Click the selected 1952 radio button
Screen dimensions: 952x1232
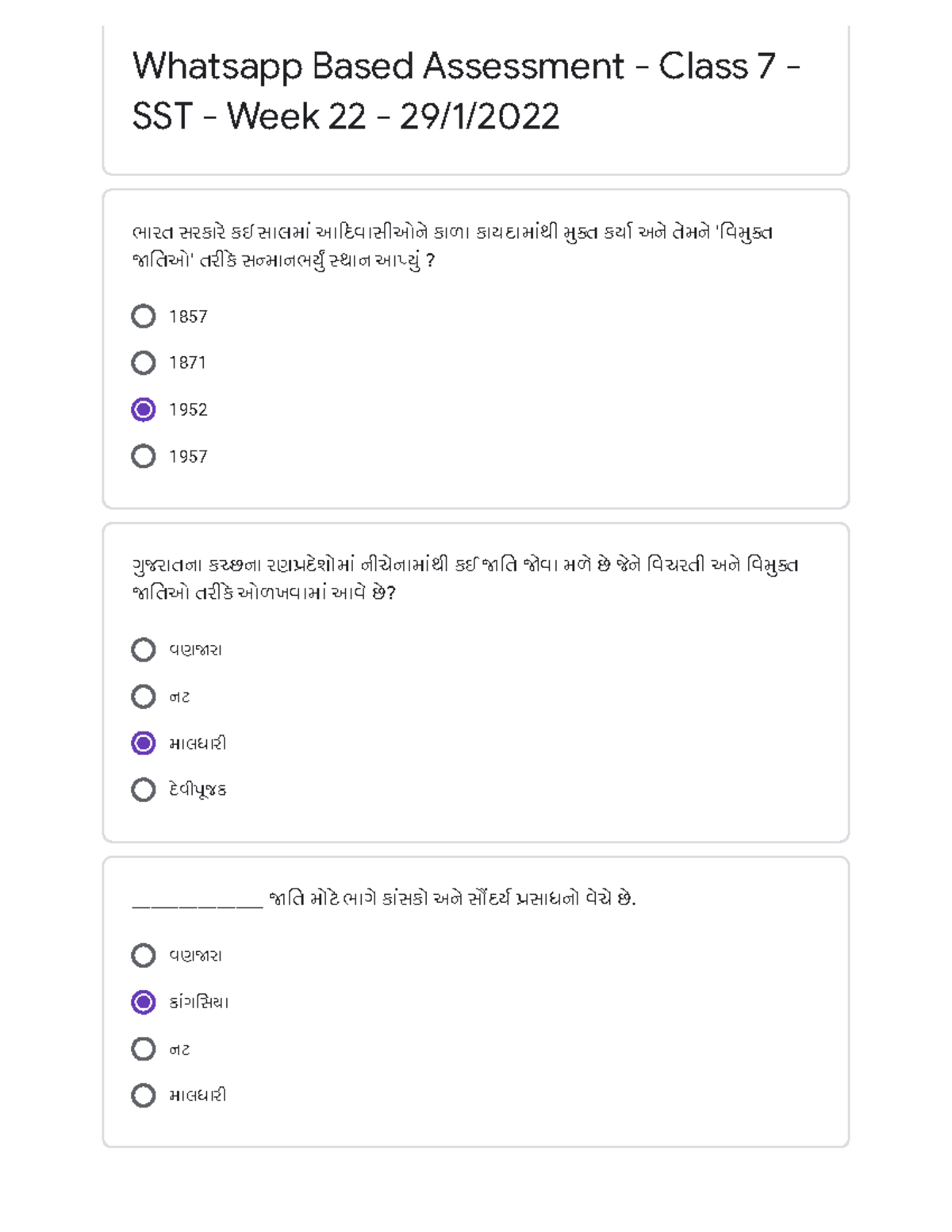point(143,409)
